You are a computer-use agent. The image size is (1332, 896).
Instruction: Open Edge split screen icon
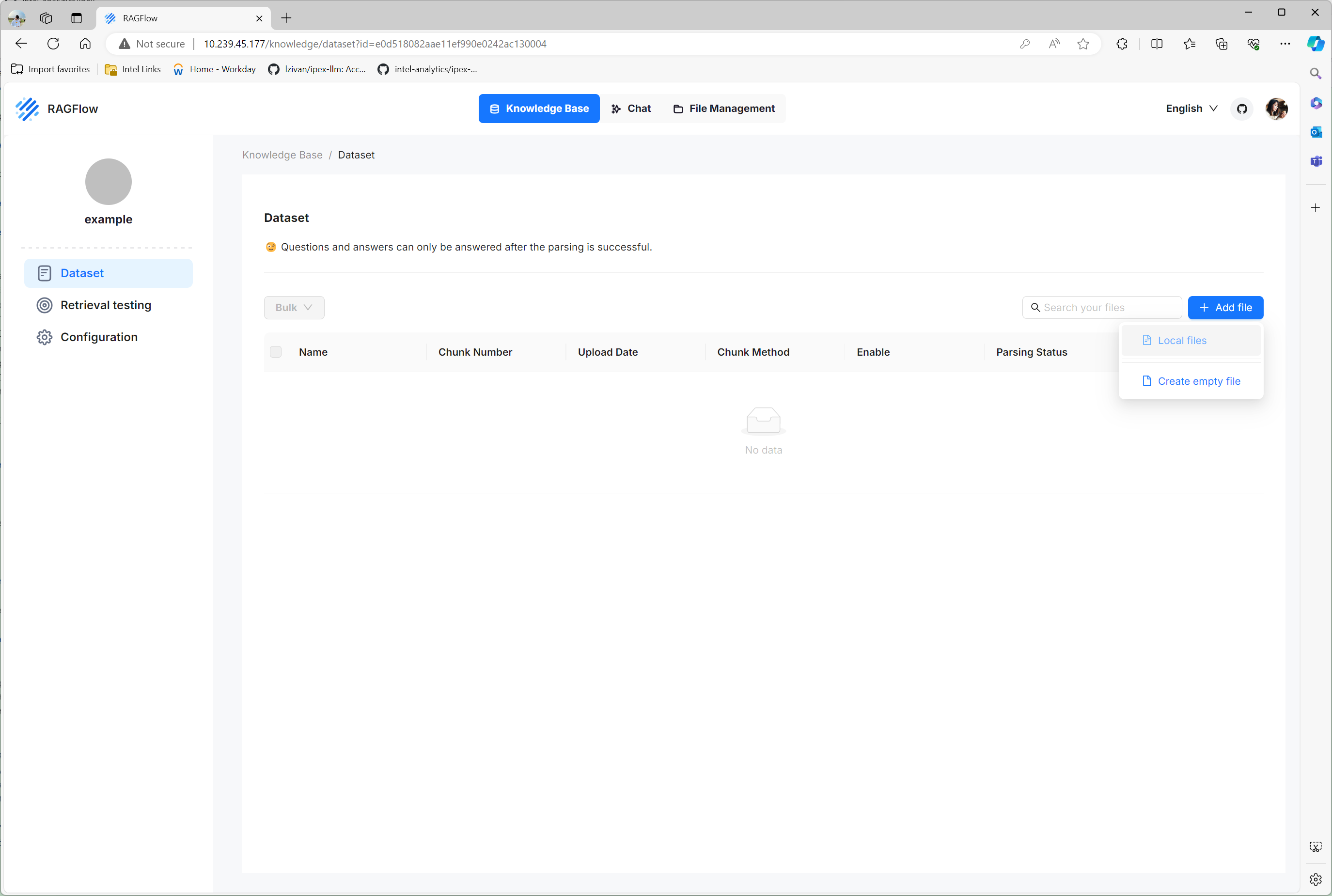pos(1157,44)
